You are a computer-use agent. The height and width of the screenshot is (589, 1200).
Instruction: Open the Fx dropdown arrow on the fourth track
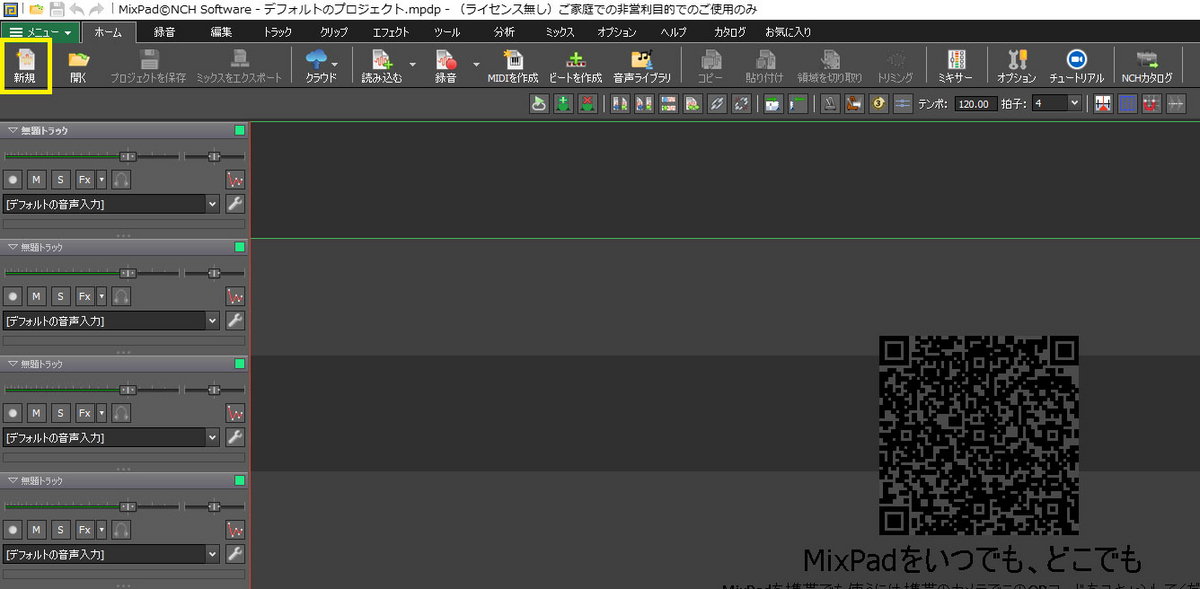click(101, 529)
